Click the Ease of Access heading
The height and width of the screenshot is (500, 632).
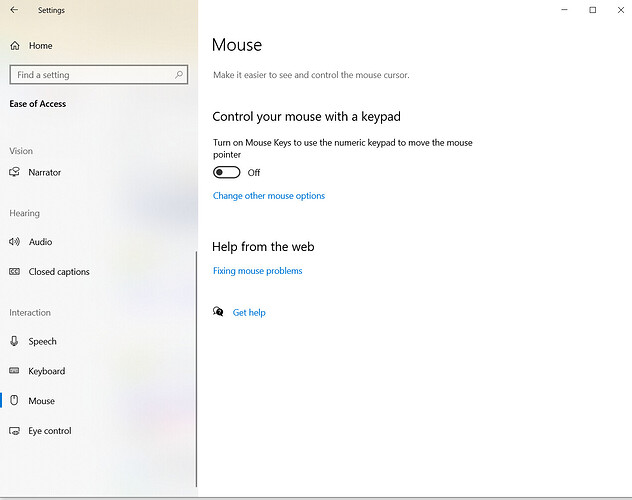(38, 104)
